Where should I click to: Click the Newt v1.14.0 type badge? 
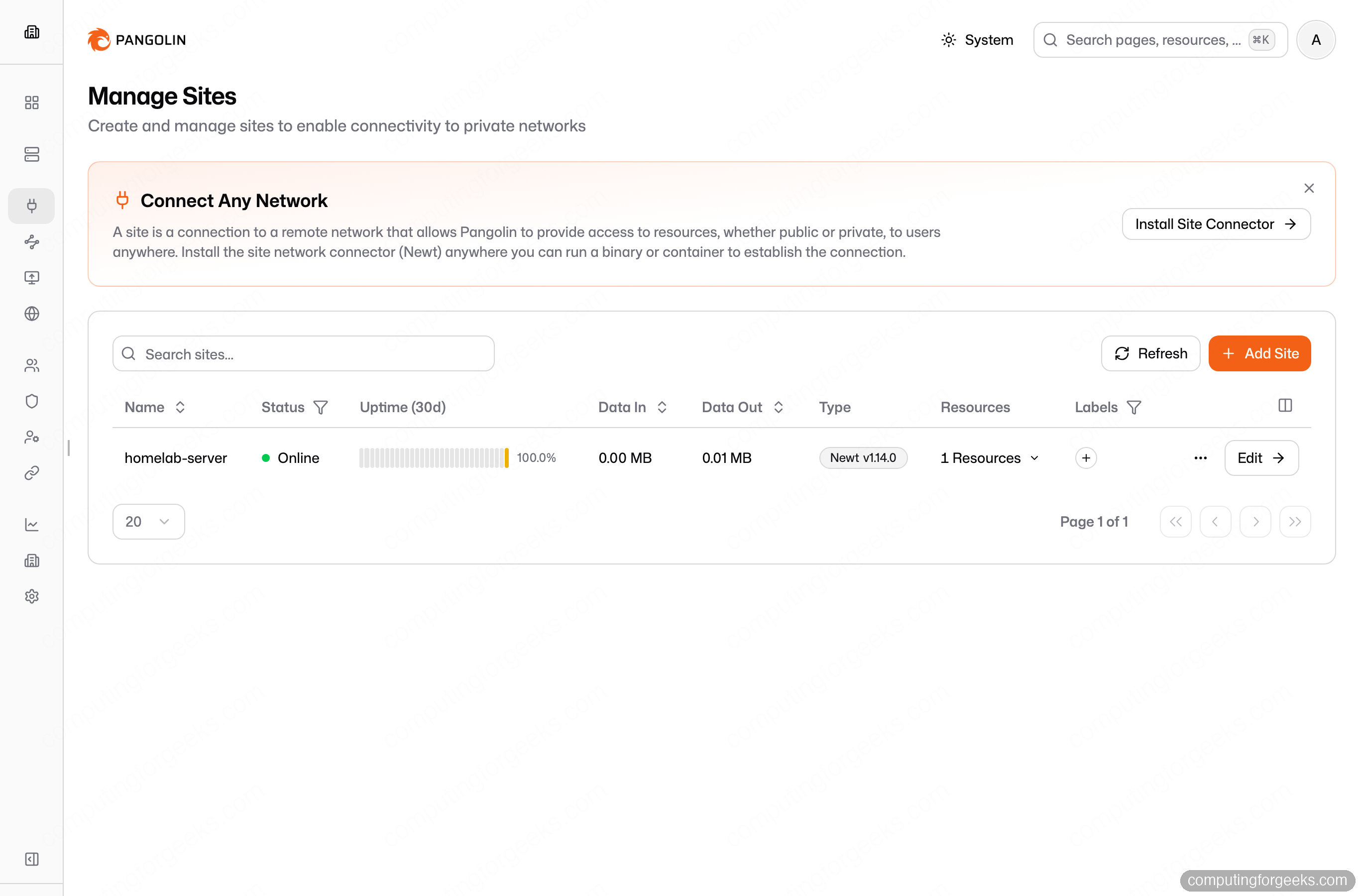click(x=863, y=458)
